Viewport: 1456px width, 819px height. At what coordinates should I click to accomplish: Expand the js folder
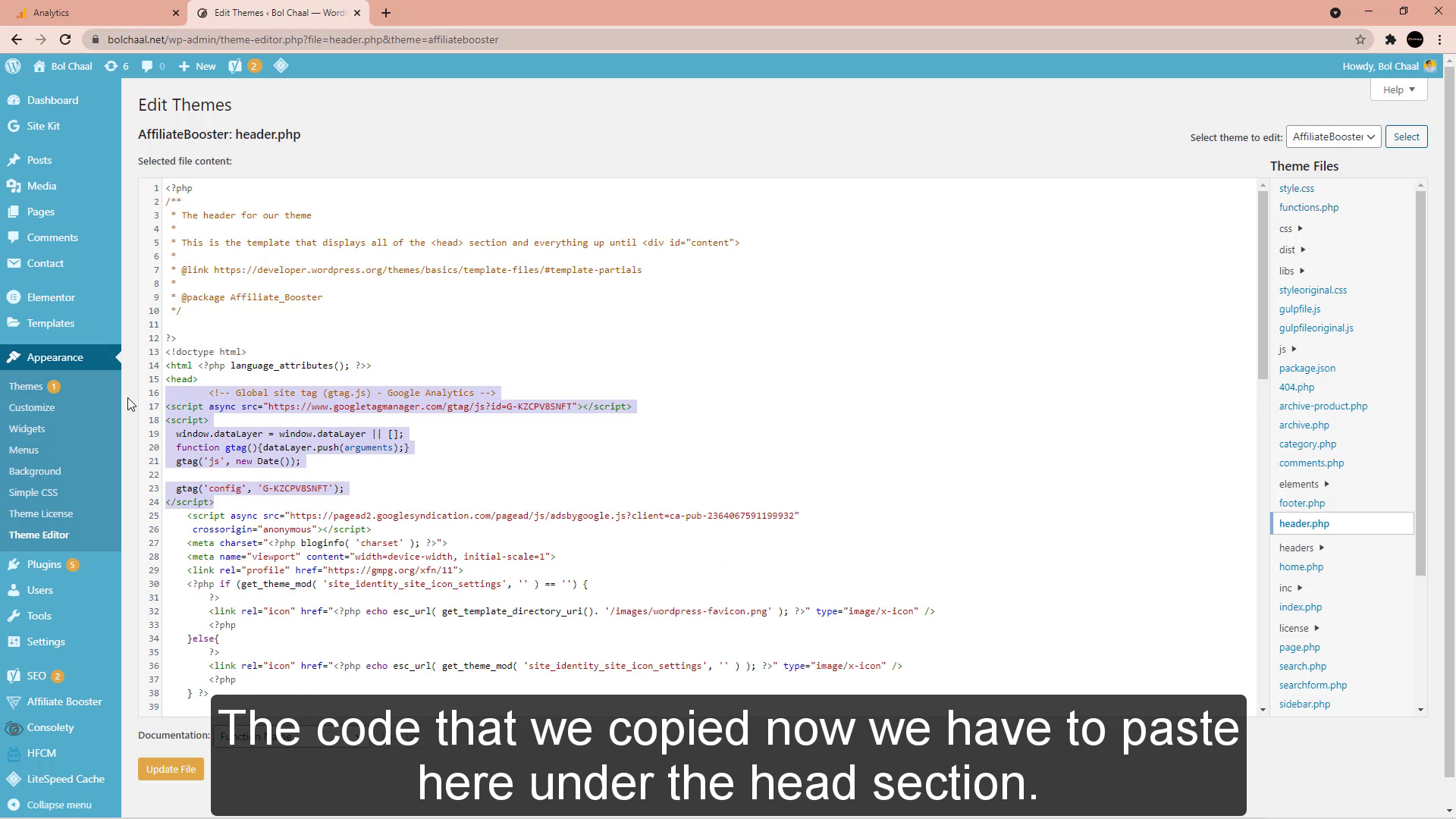point(1288,349)
